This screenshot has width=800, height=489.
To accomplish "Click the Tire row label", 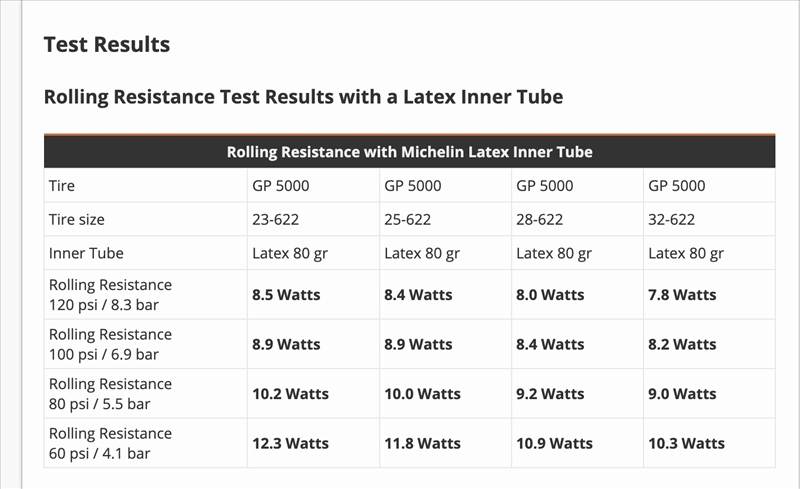I will (x=62, y=186).
